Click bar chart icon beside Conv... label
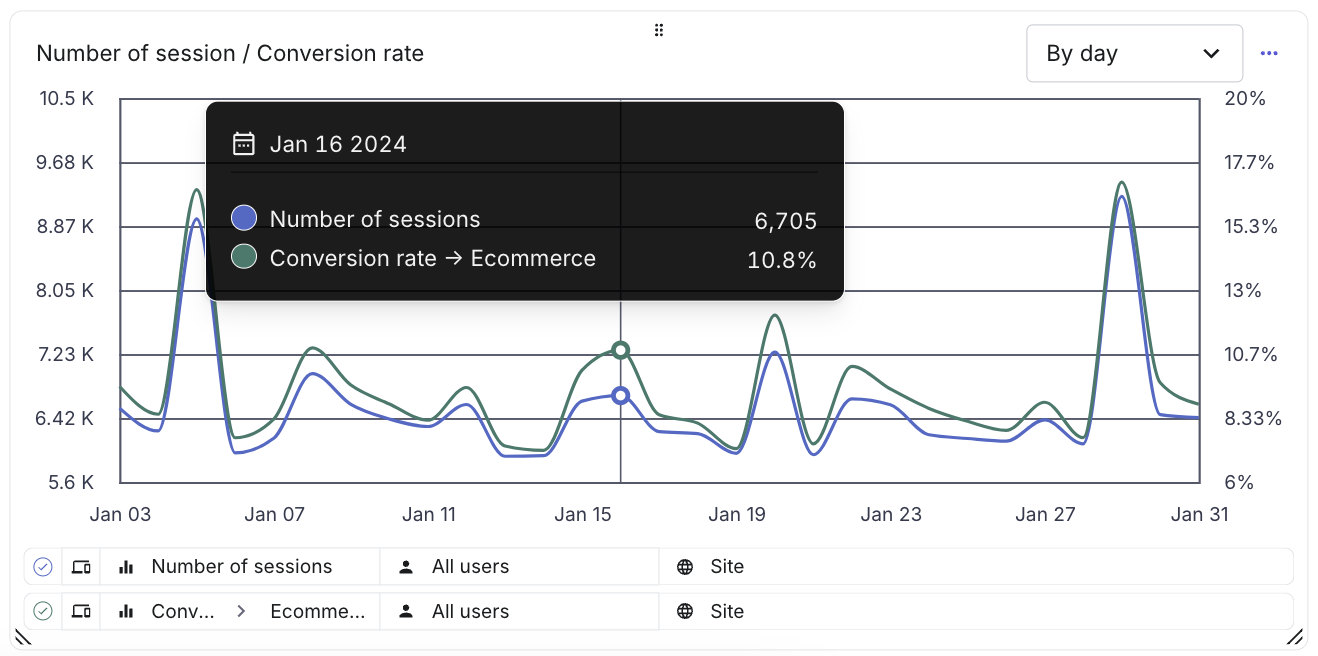Image resolution: width=1318 pixels, height=656 pixels. 126,611
